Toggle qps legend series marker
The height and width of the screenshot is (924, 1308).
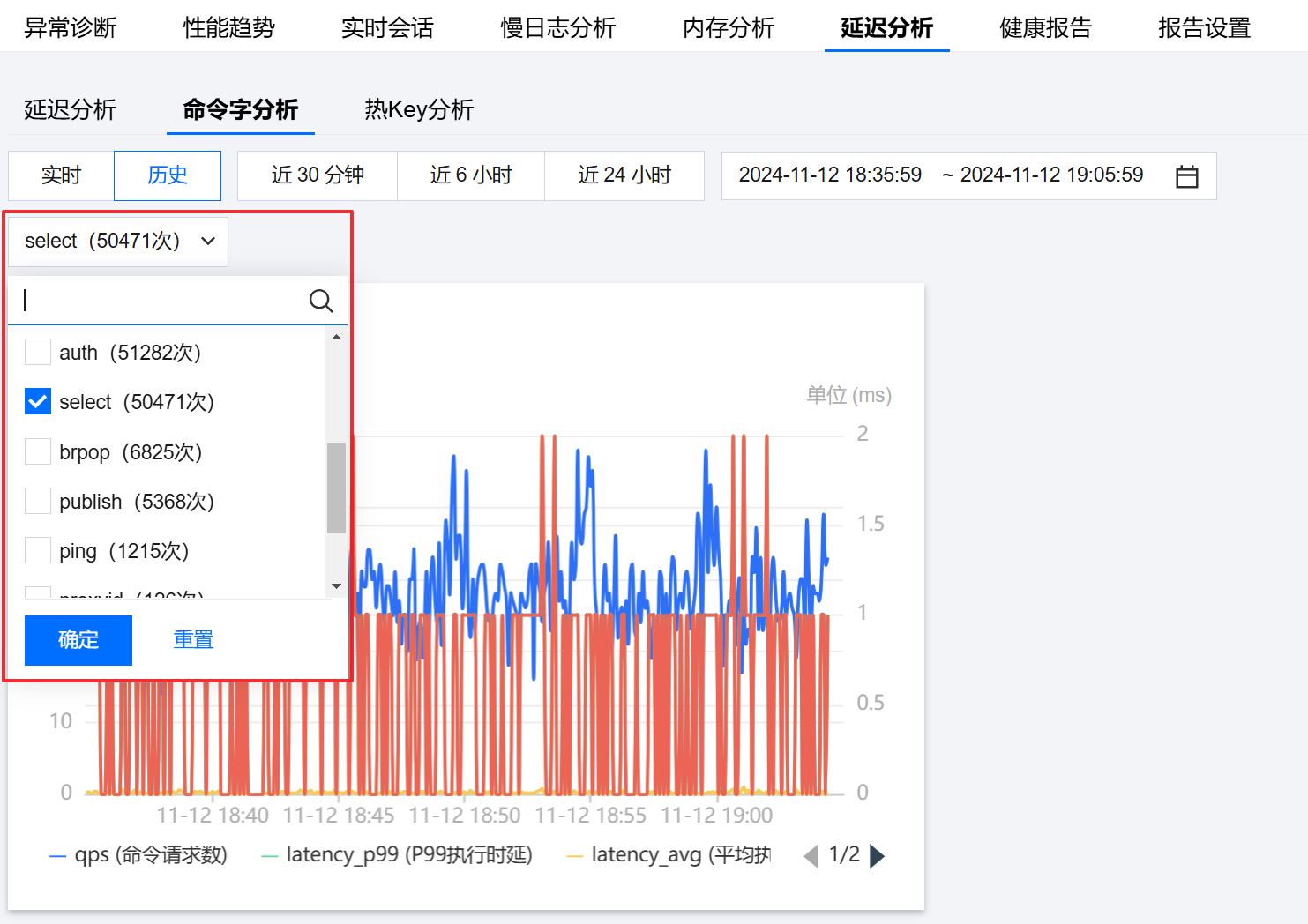pos(58,856)
